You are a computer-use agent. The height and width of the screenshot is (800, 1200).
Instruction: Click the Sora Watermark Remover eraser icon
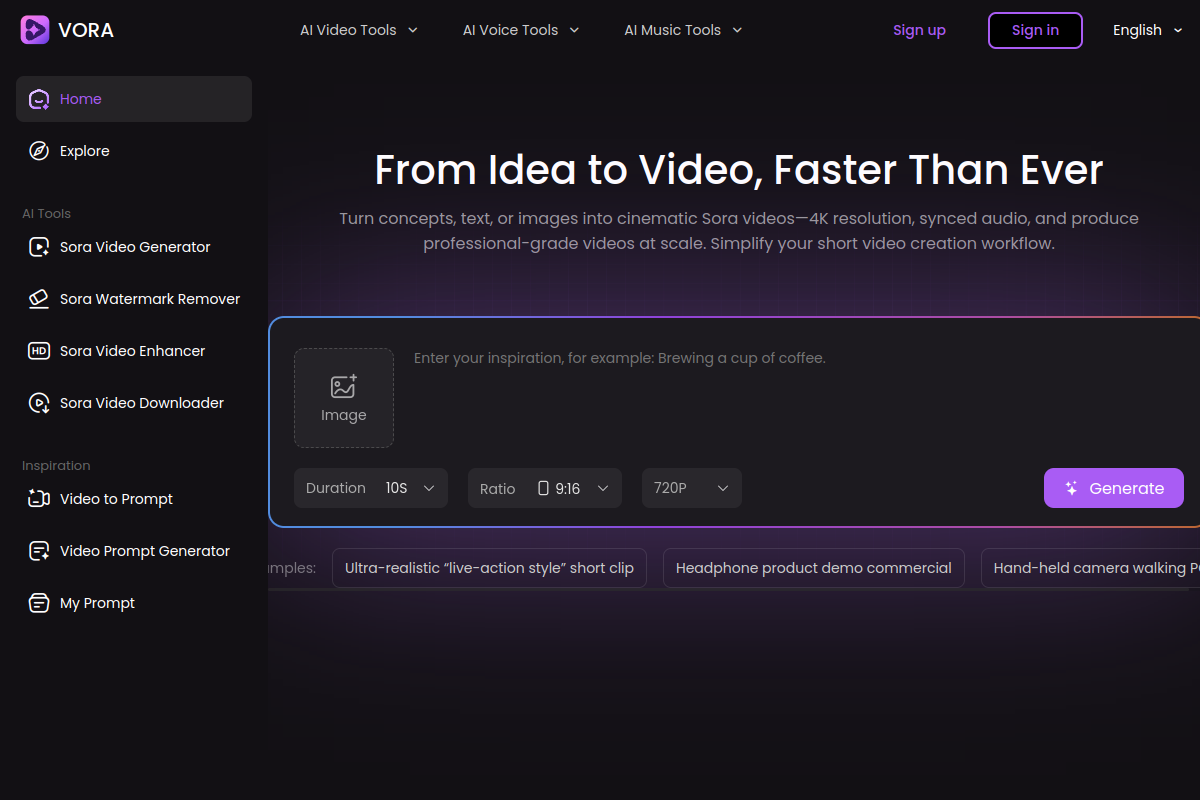pos(39,299)
